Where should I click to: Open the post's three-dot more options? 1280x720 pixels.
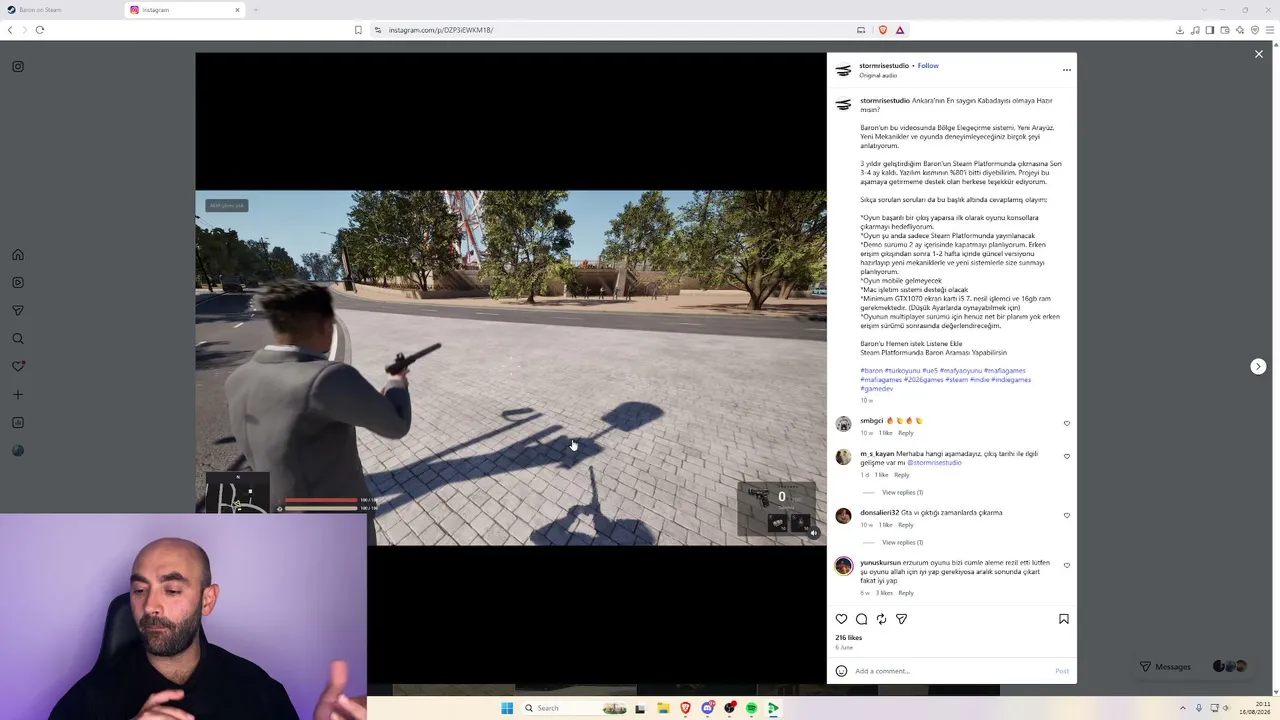coord(1066,70)
